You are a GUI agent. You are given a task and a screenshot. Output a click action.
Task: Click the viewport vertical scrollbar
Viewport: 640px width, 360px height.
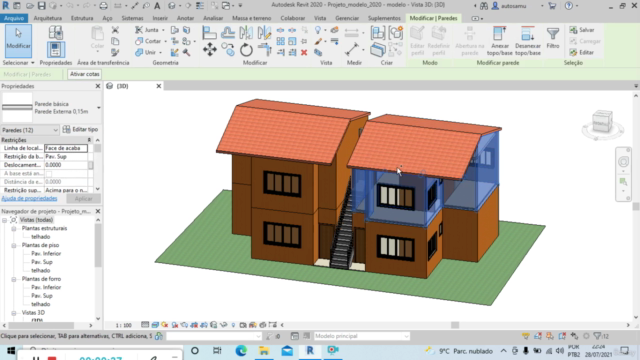(636, 206)
